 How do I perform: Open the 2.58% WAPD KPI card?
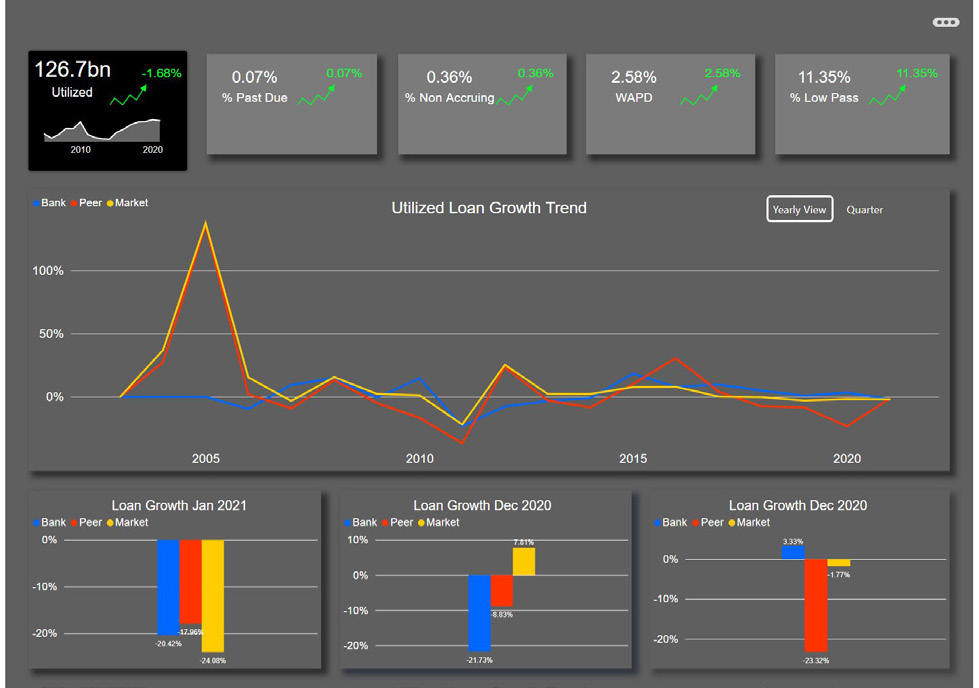(x=669, y=104)
